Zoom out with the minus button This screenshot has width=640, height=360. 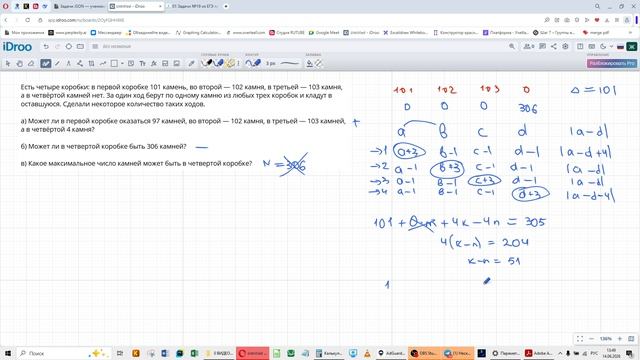[x=591, y=339]
